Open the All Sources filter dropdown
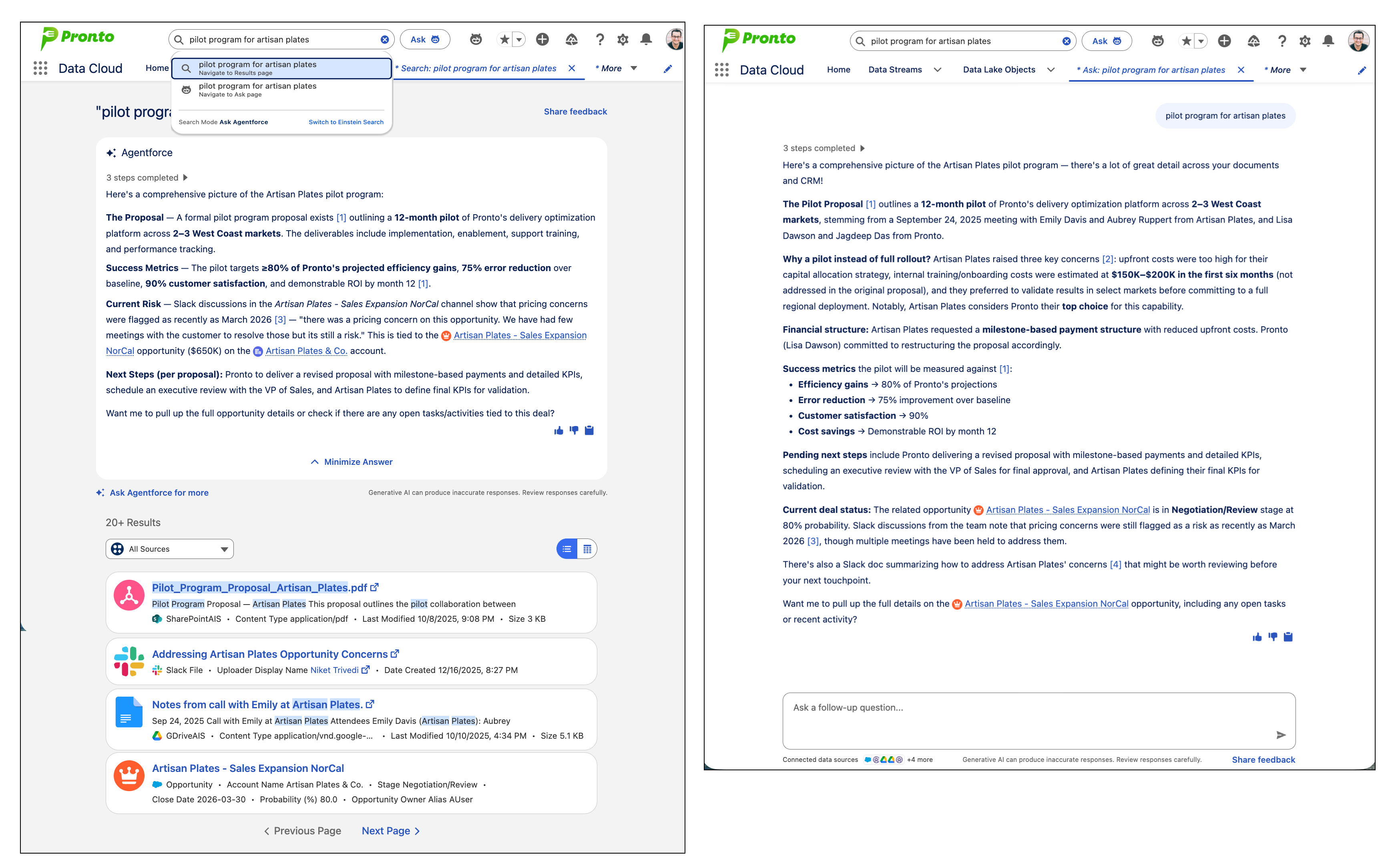Screen dimensions: 1390x868 click(169, 549)
